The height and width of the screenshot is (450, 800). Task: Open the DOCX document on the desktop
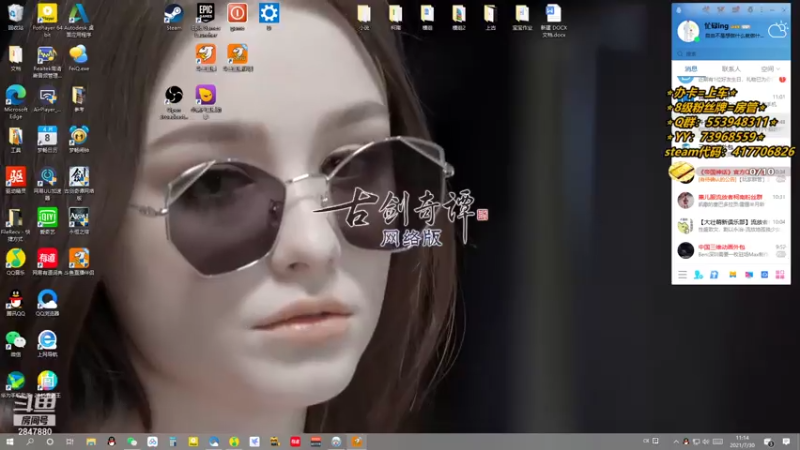pos(554,19)
